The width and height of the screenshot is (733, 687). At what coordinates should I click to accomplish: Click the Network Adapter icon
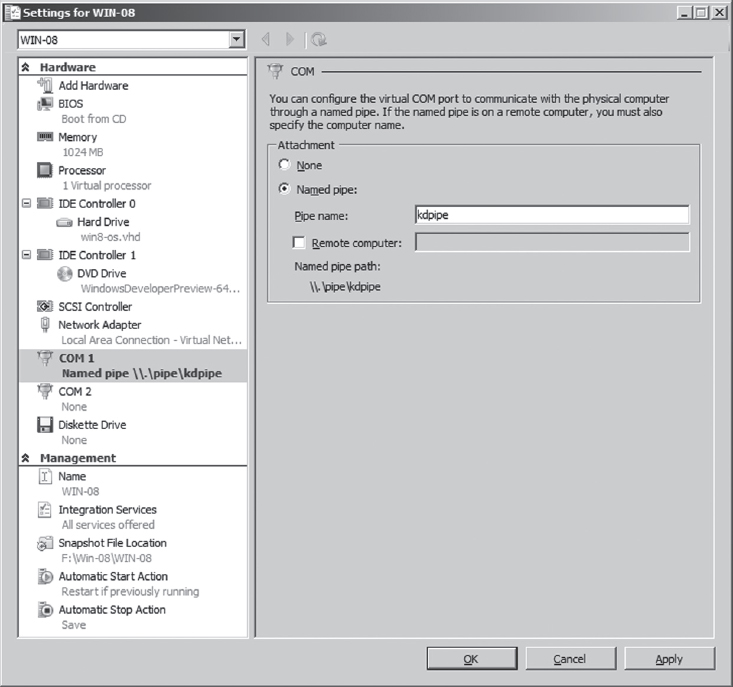click(x=45, y=324)
